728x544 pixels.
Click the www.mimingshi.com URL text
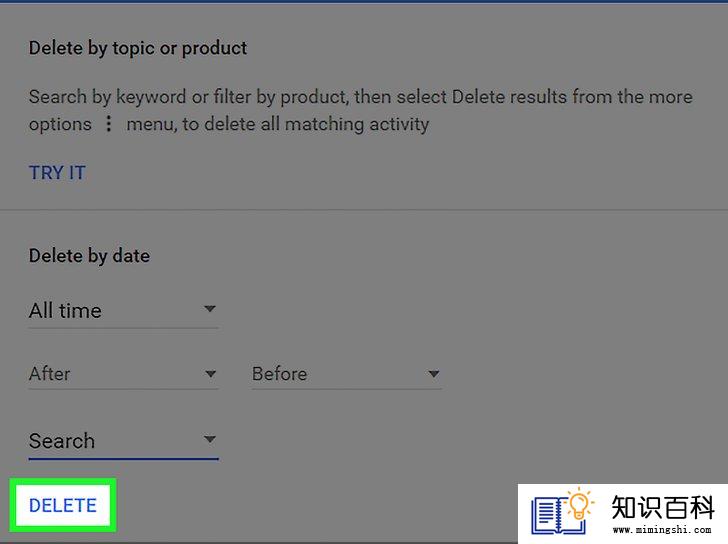pyautogui.click(x=662, y=530)
